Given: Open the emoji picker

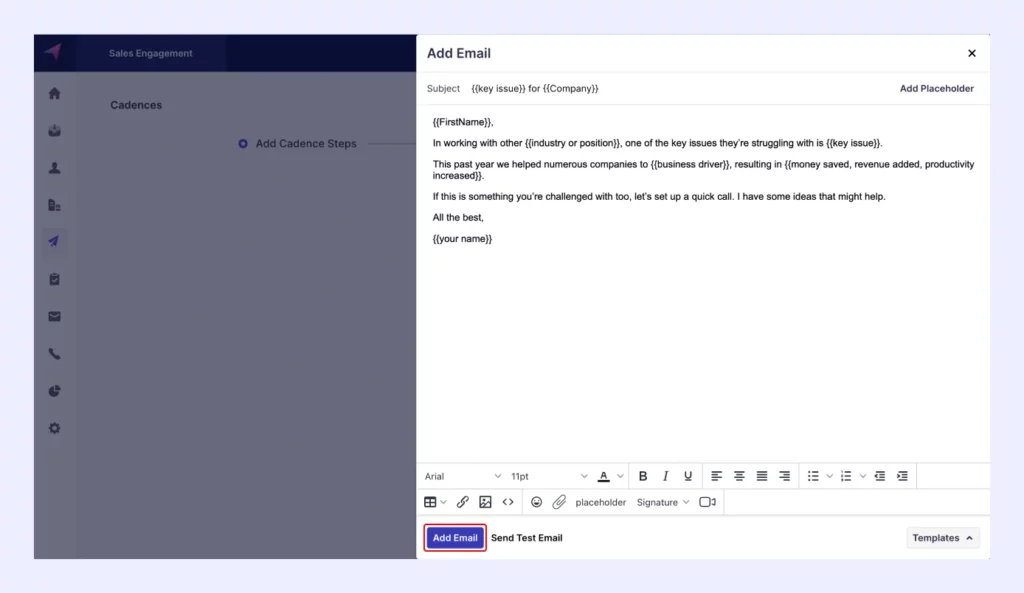Looking at the screenshot, I should 537,501.
